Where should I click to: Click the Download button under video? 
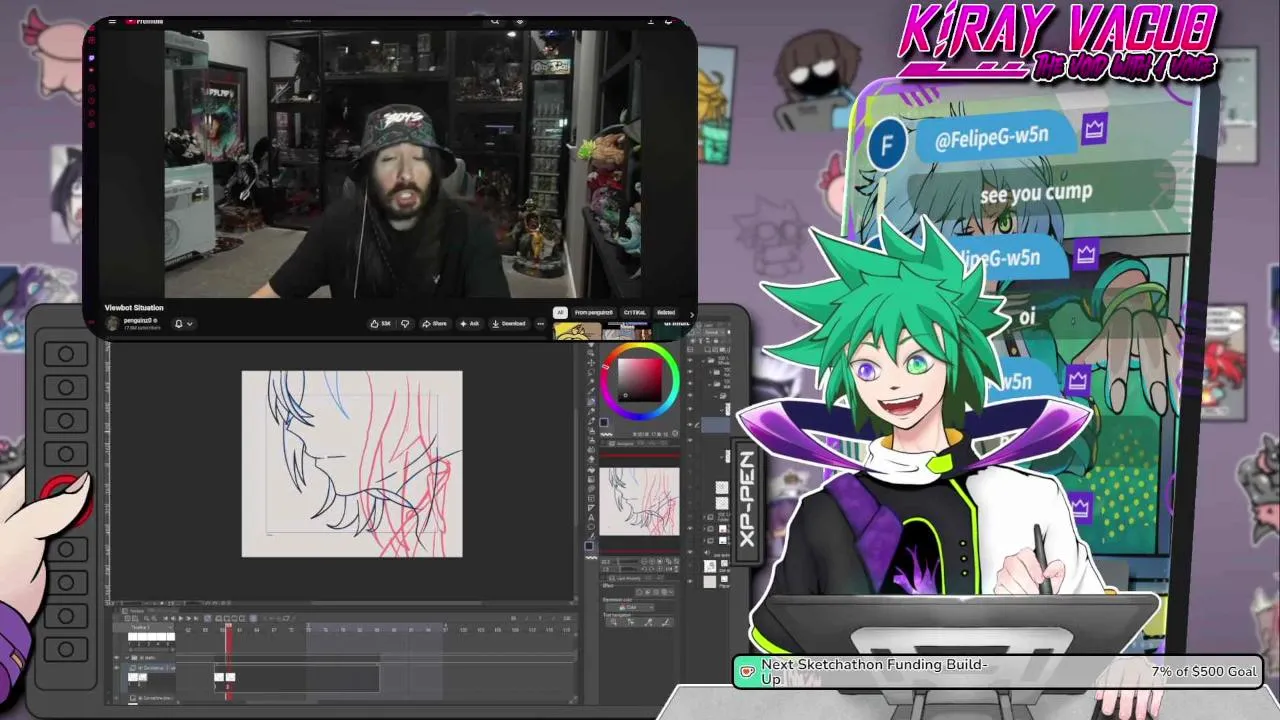point(509,323)
